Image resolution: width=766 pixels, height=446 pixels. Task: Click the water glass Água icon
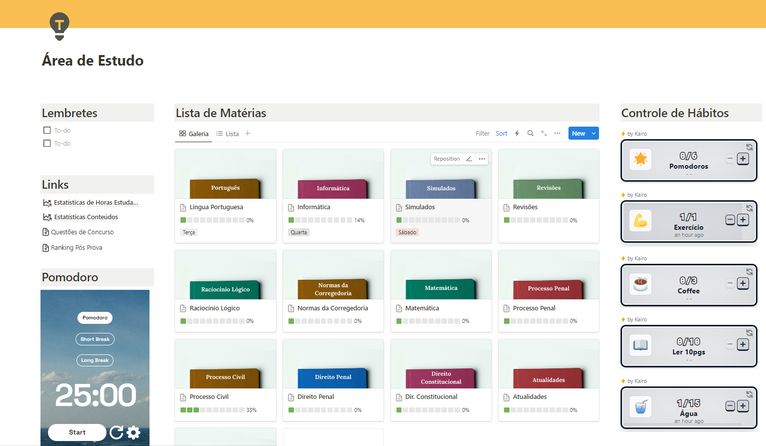(640, 407)
